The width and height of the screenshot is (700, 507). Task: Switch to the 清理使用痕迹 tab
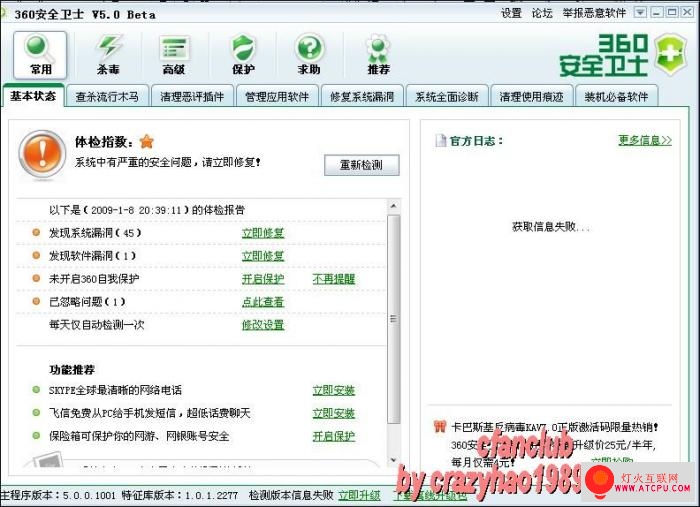point(531,96)
